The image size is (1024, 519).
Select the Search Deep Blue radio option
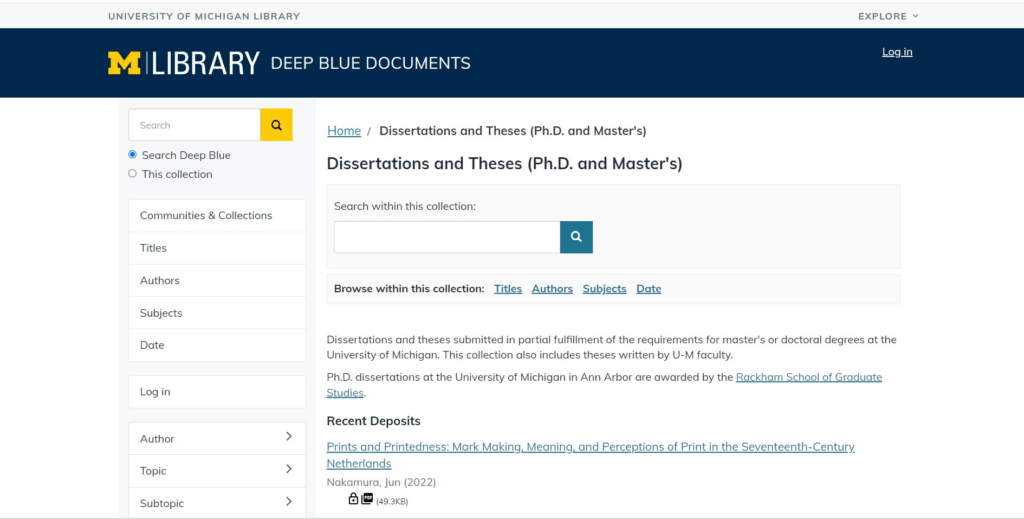(x=133, y=155)
